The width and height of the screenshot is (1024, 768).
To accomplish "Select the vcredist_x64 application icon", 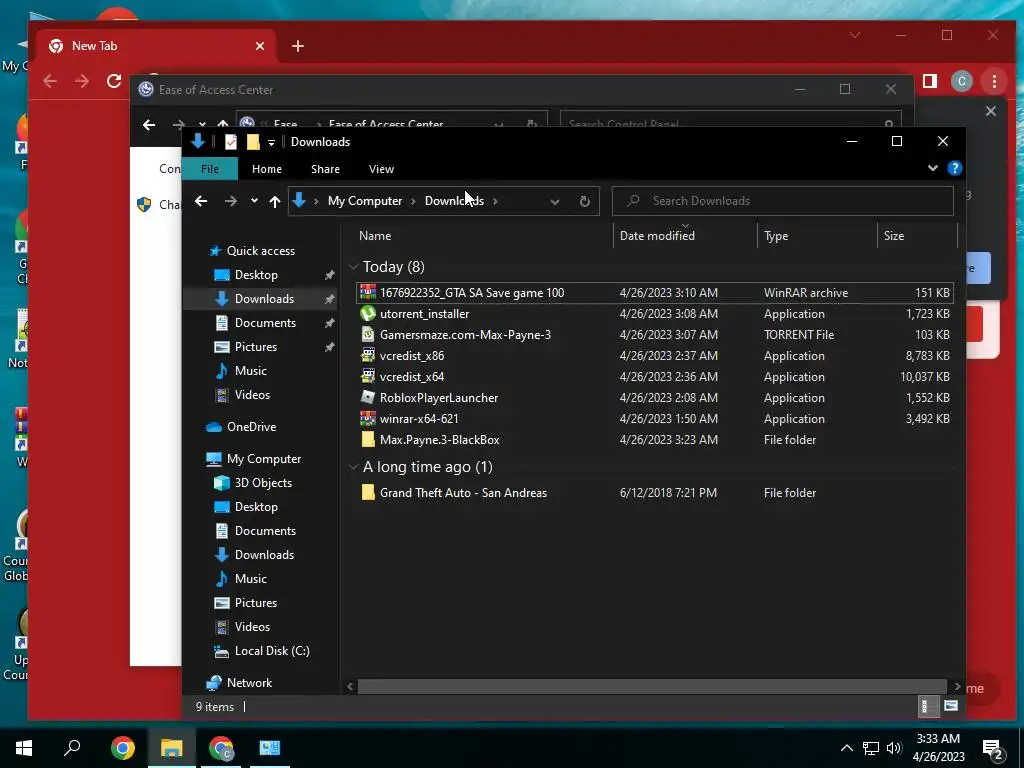I will (368, 376).
